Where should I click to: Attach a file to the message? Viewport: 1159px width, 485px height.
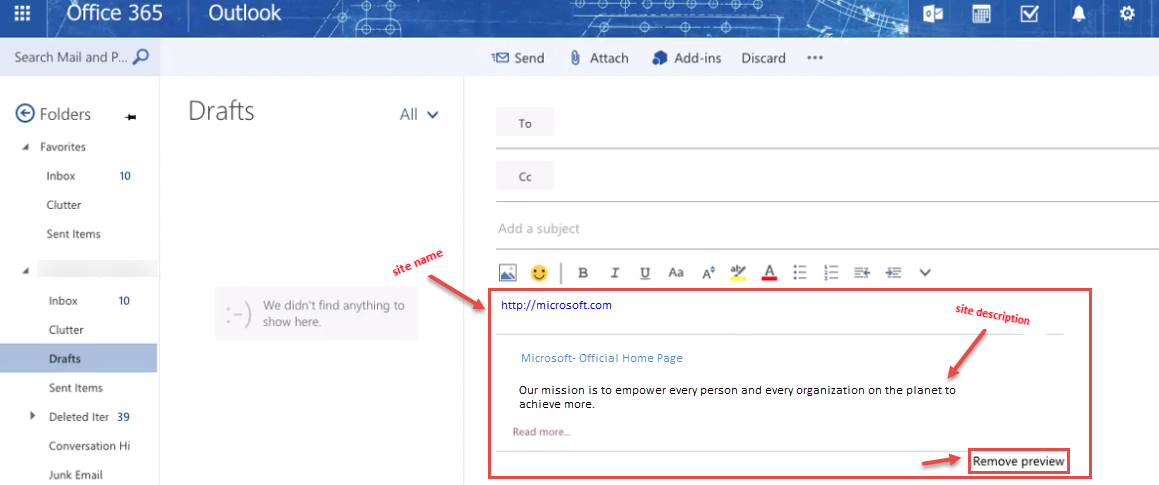(599, 58)
